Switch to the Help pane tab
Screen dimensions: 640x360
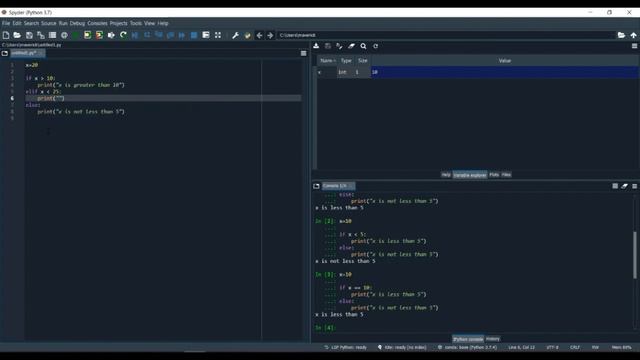point(446,175)
